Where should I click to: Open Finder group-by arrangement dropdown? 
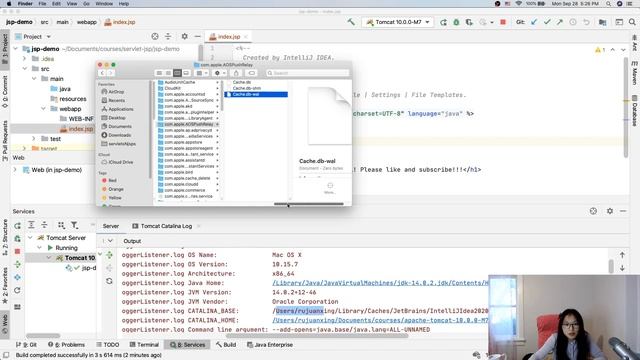click(x=202, y=73)
